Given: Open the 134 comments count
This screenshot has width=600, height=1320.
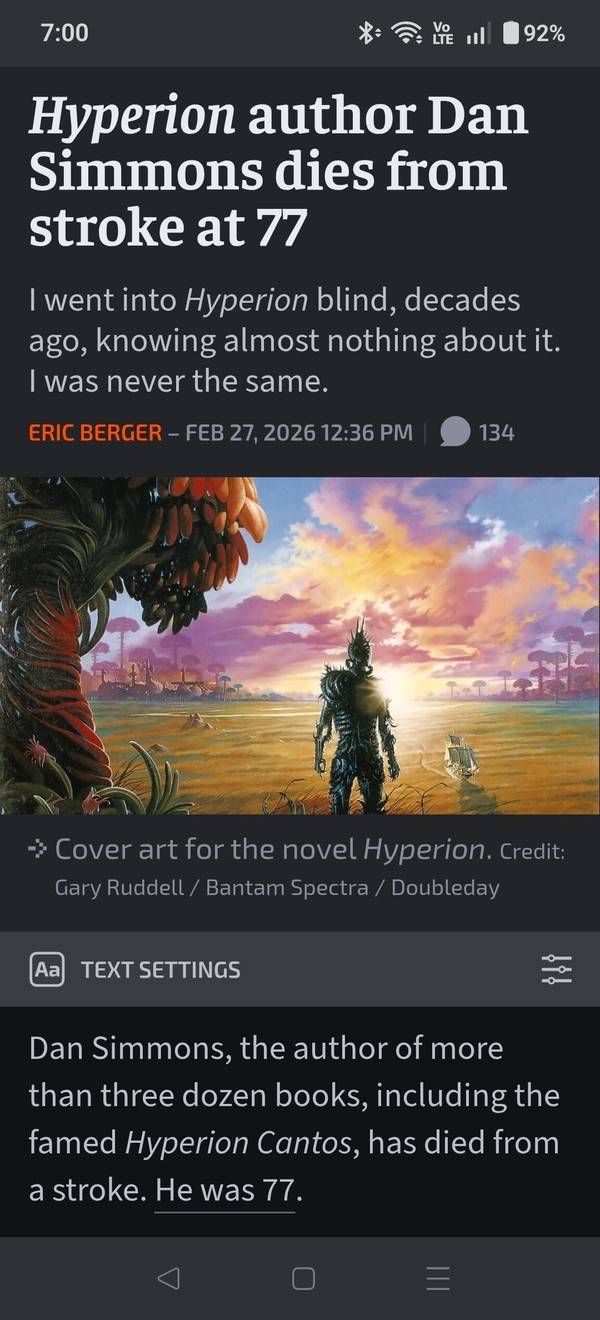Looking at the screenshot, I should [x=496, y=432].
